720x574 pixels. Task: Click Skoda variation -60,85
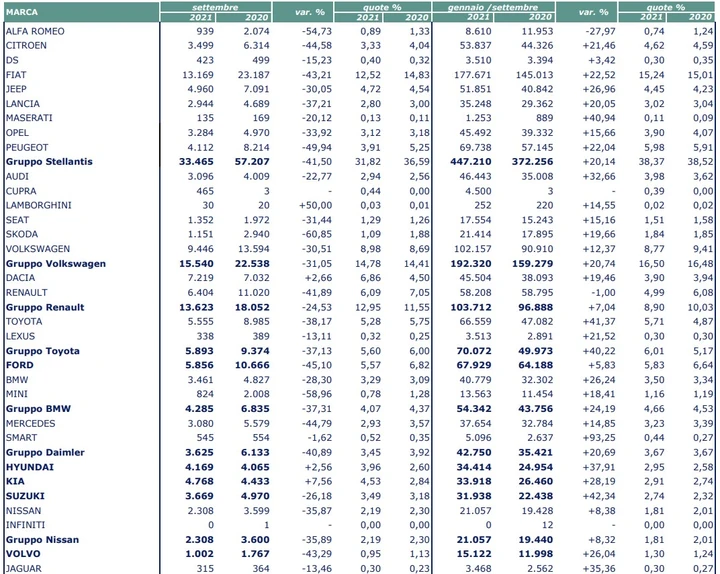tap(317, 234)
